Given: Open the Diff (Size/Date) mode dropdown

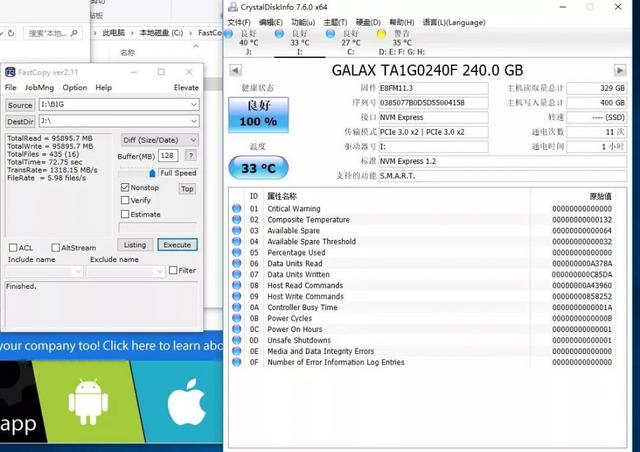Looking at the screenshot, I should point(193,140).
